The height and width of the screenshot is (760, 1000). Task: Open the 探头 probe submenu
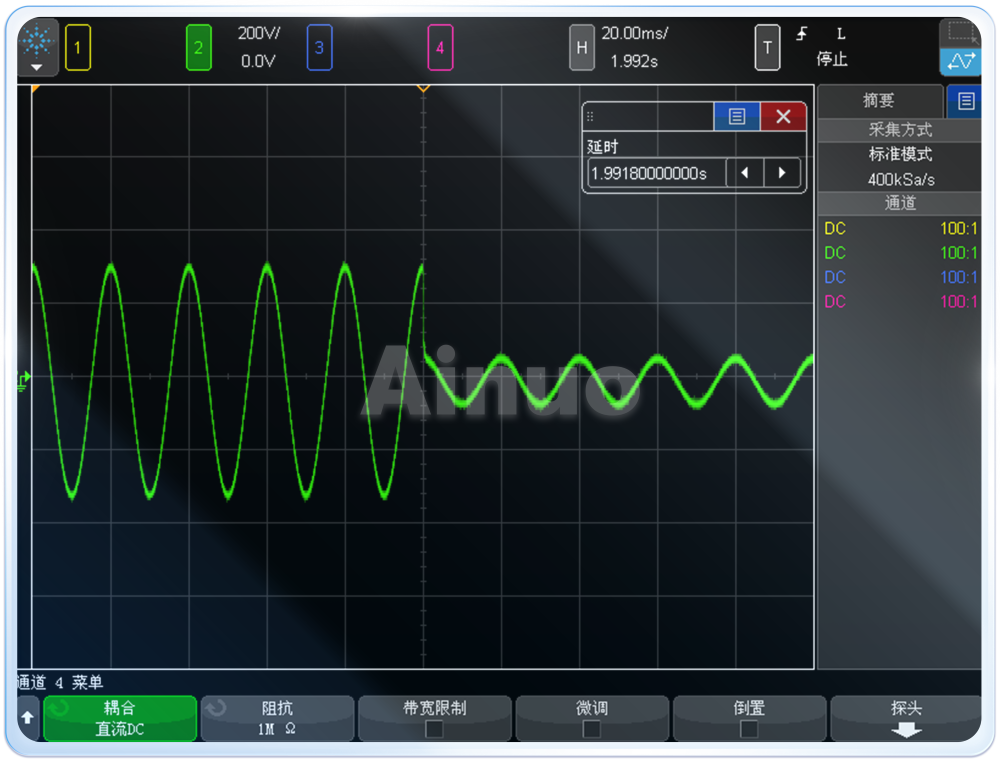906,718
